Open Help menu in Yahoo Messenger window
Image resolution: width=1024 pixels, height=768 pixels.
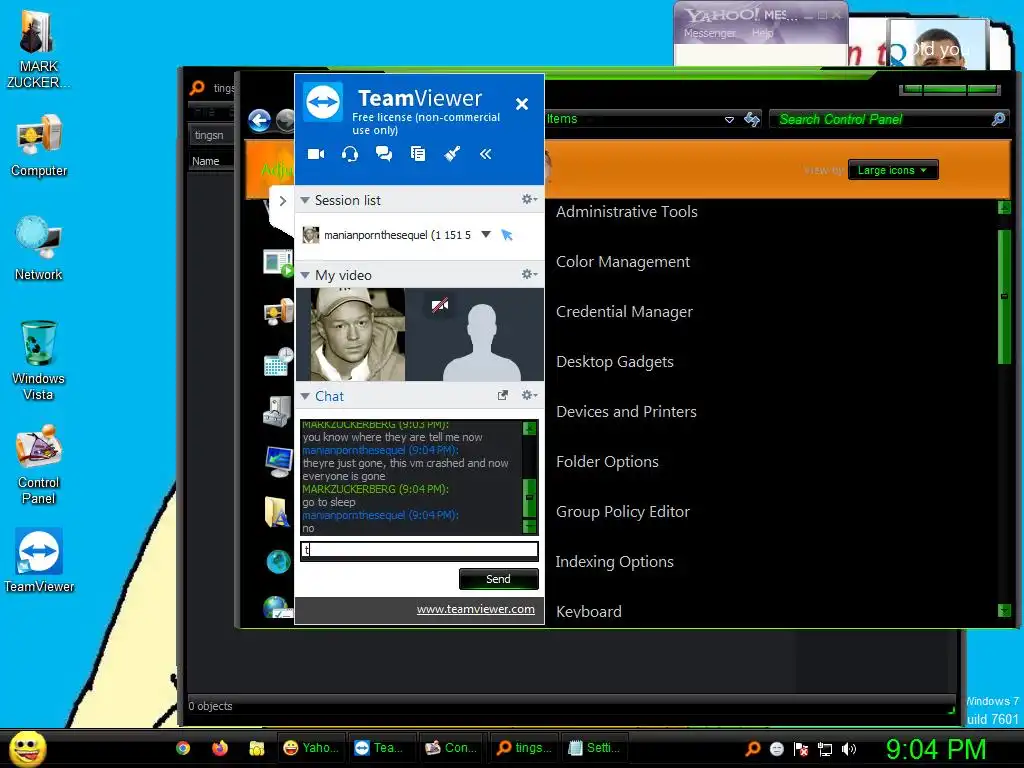762,33
